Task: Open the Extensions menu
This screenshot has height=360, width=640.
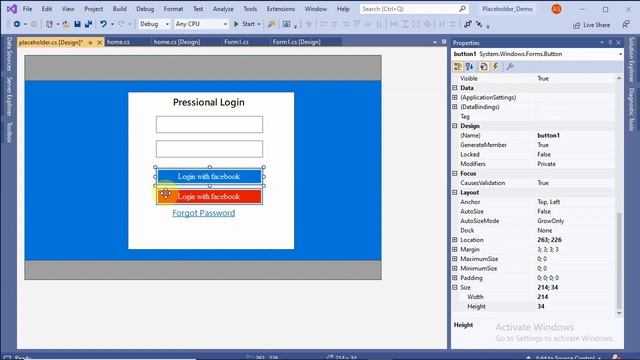Action: [x=280, y=9]
